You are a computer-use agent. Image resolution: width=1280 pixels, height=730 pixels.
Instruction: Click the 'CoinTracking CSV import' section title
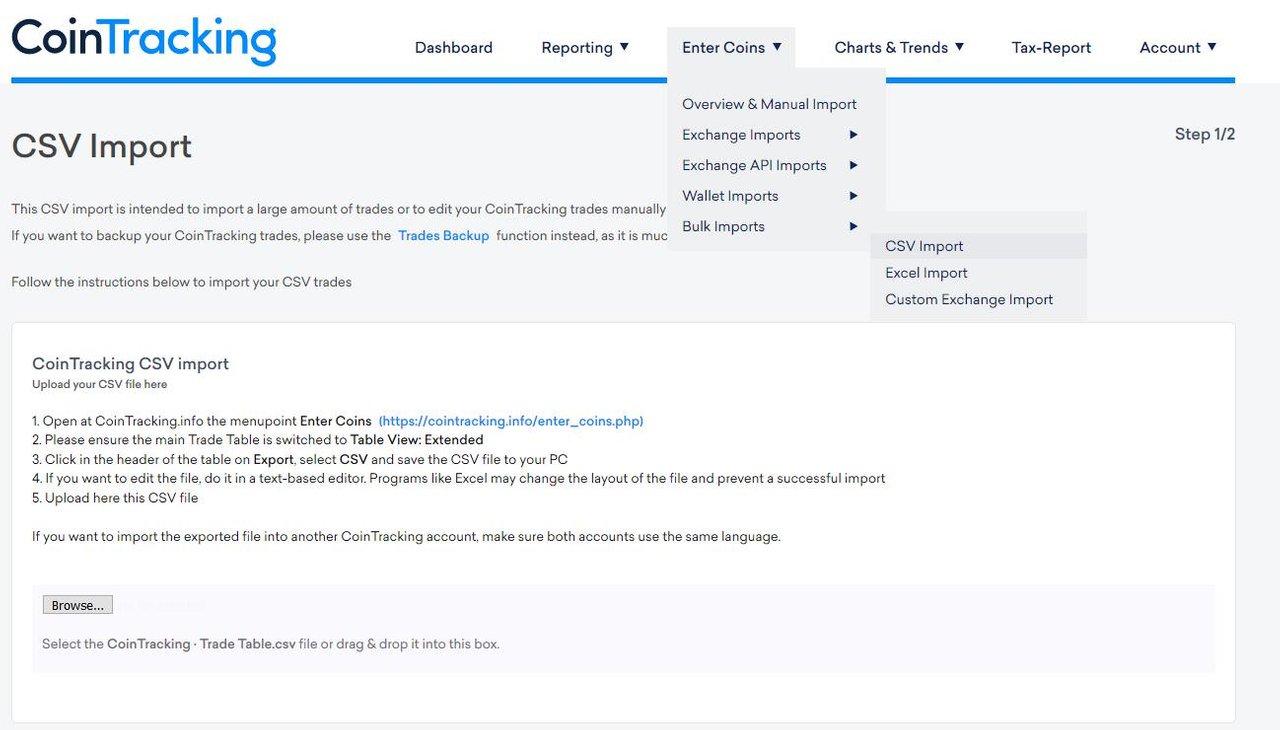click(x=130, y=364)
